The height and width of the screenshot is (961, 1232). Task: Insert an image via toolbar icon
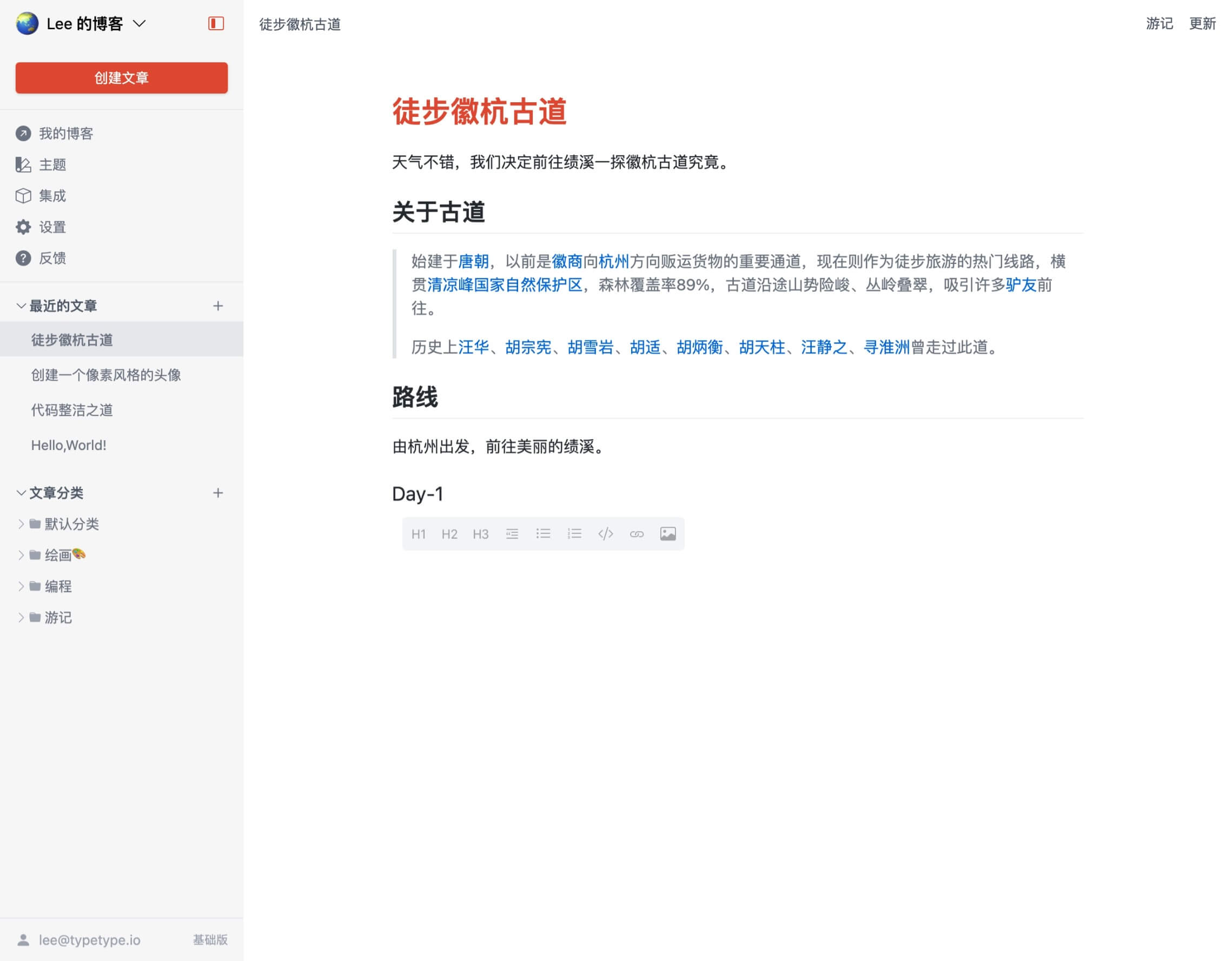(667, 534)
